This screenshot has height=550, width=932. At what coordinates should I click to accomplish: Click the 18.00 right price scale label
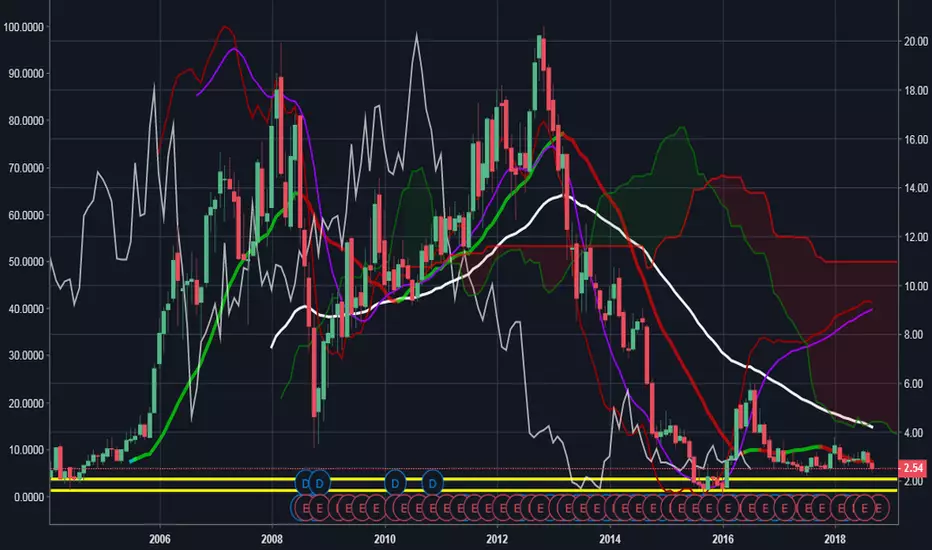pyautogui.click(x=916, y=90)
